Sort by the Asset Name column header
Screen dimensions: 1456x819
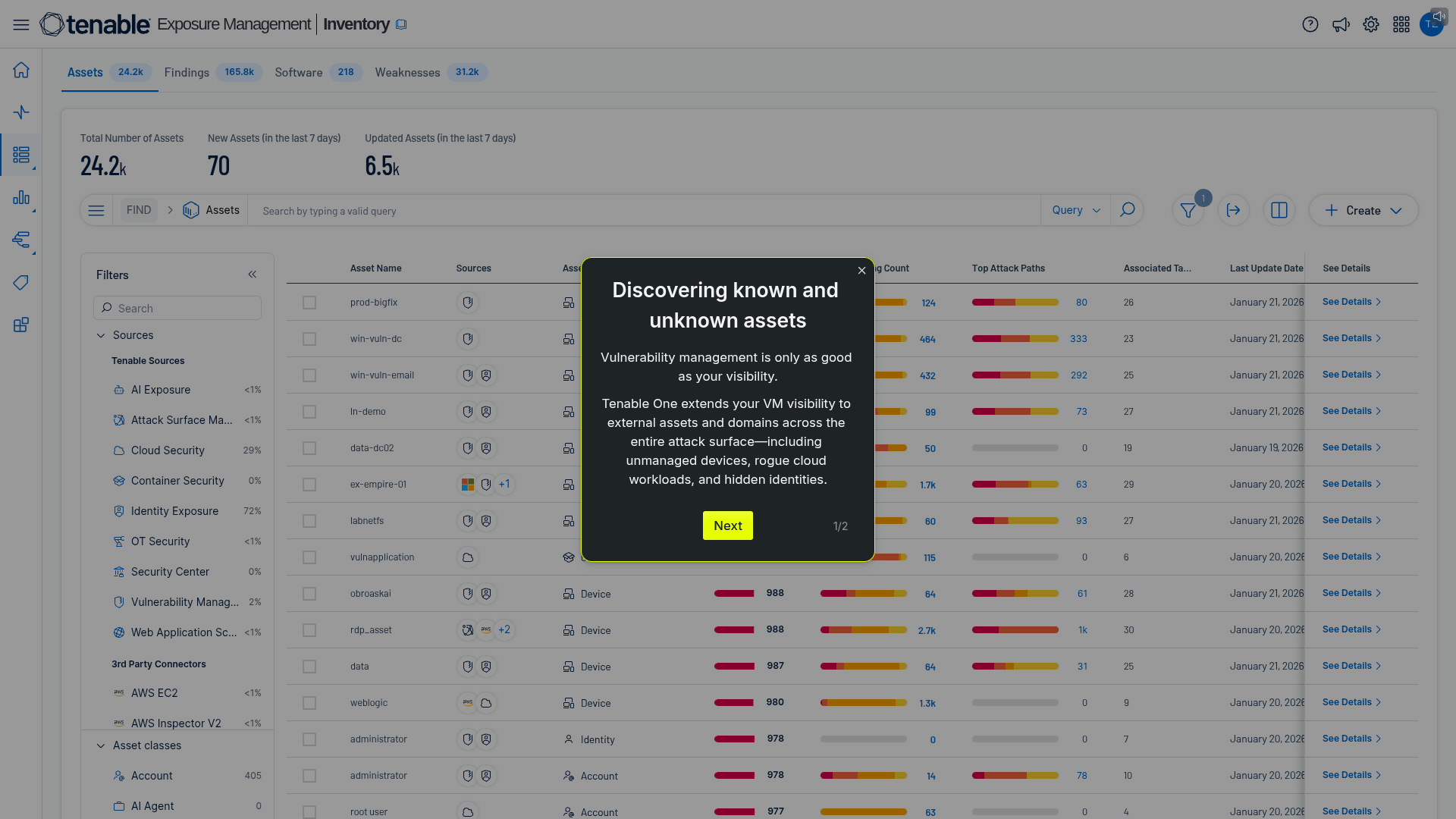(x=376, y=268)
